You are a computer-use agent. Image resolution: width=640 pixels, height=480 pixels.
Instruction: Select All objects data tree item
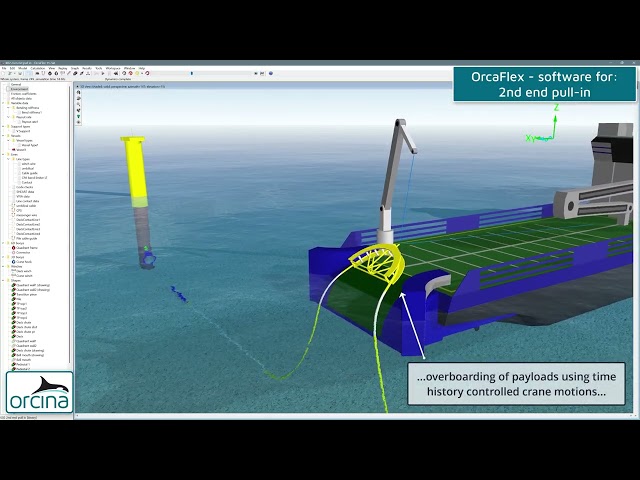(21, 98)
